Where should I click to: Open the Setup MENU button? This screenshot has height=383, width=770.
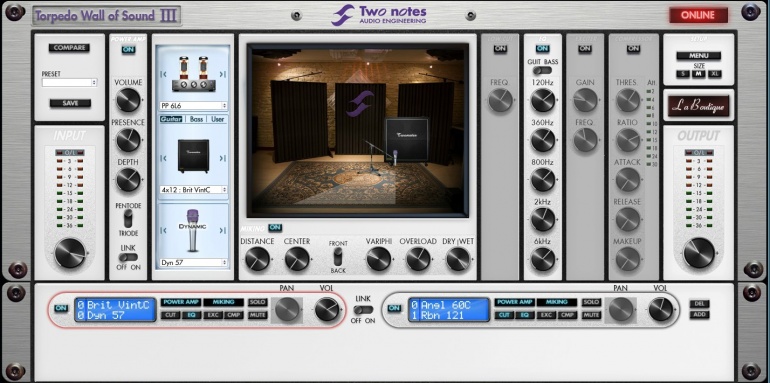[698, 55]
